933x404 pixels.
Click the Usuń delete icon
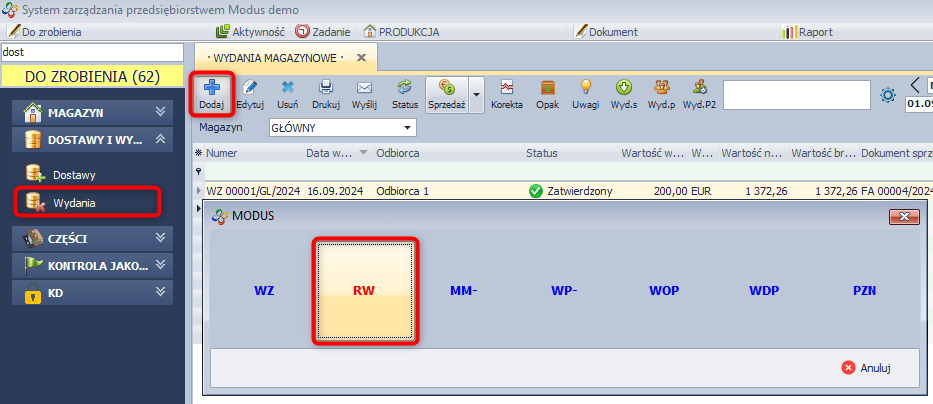click(x=287, y=87)
